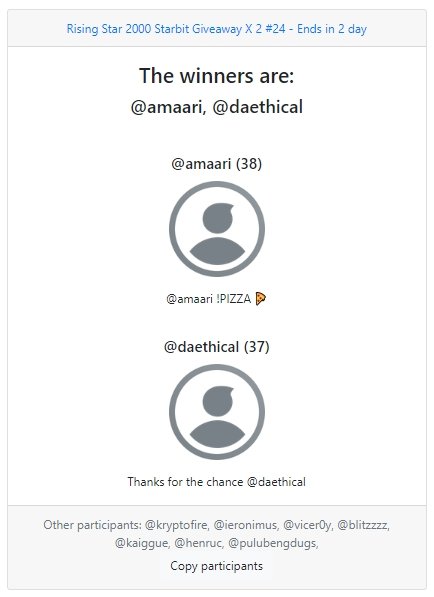The image size is (434, 597).
Task: Select the @daethical (37) heading
Action: (217, 347)
